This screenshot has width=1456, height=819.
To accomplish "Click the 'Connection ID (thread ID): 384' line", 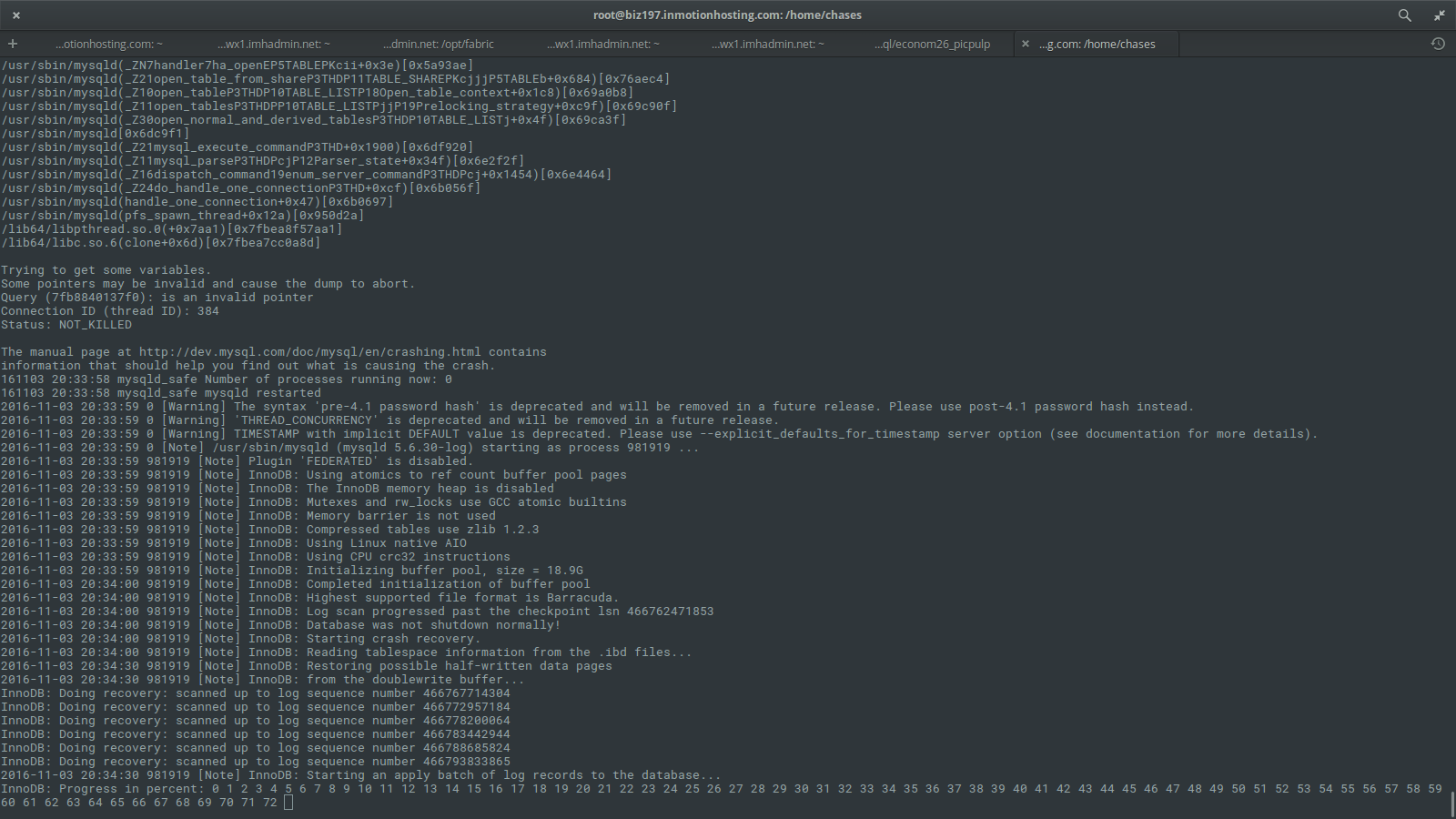I will pos(110,311).
